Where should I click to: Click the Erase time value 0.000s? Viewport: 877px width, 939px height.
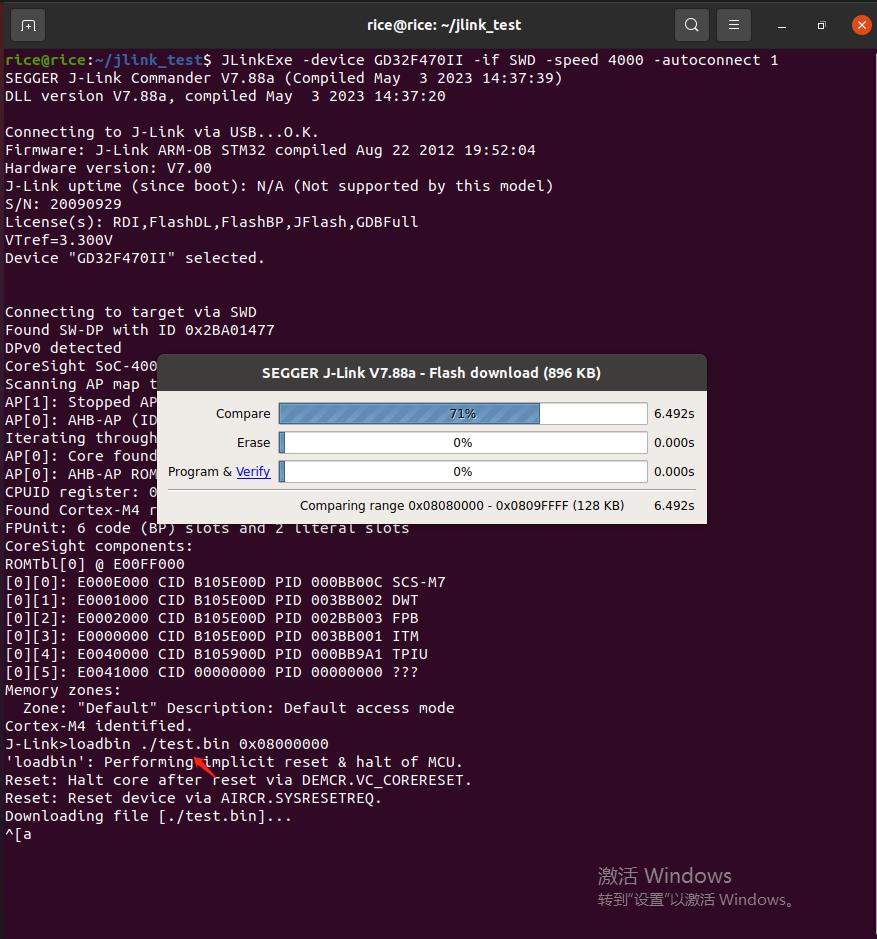674,443
